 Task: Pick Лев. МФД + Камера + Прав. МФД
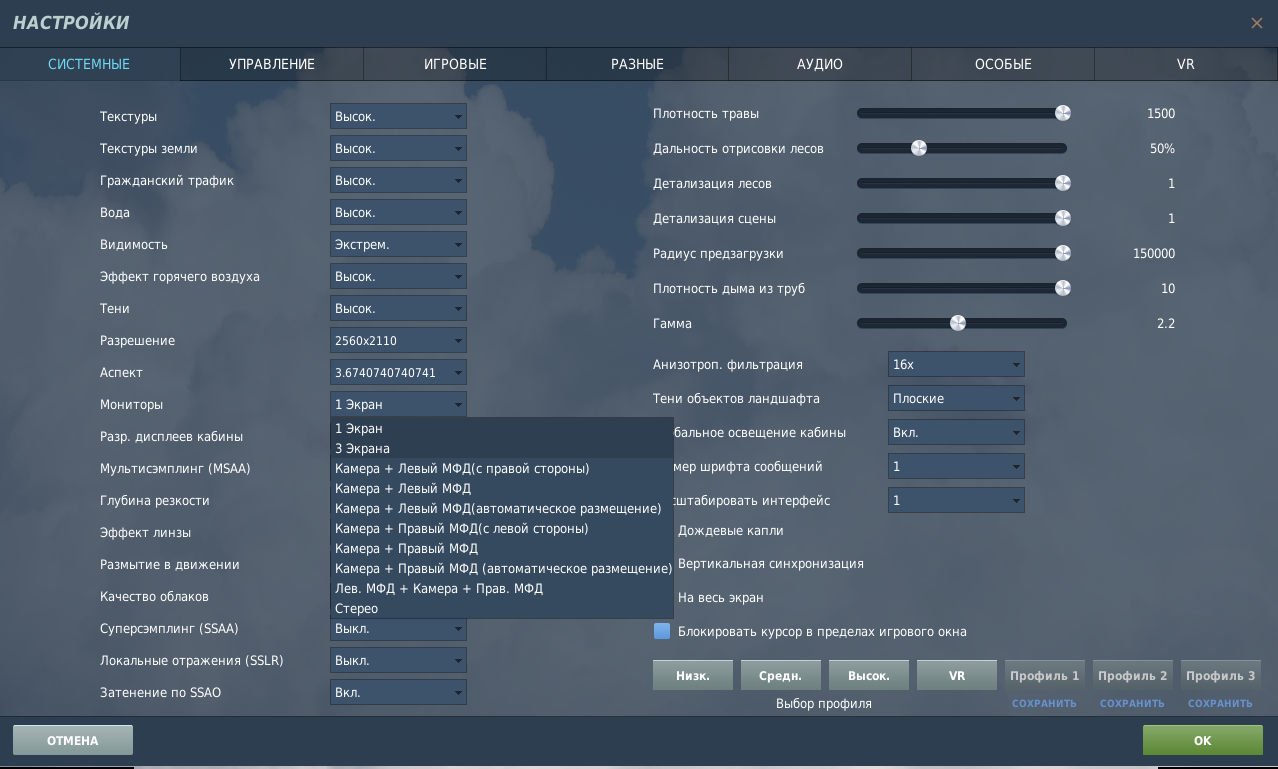(502, 588)
